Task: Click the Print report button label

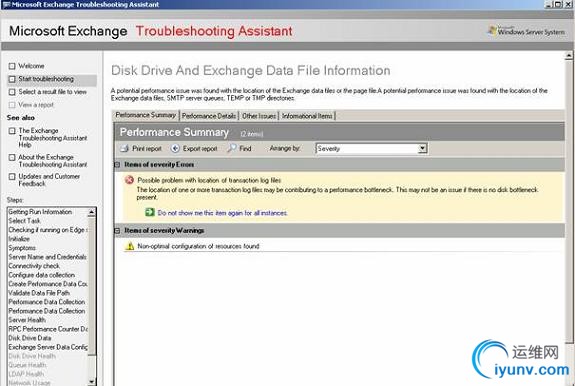Action: [x=147, y=148]
